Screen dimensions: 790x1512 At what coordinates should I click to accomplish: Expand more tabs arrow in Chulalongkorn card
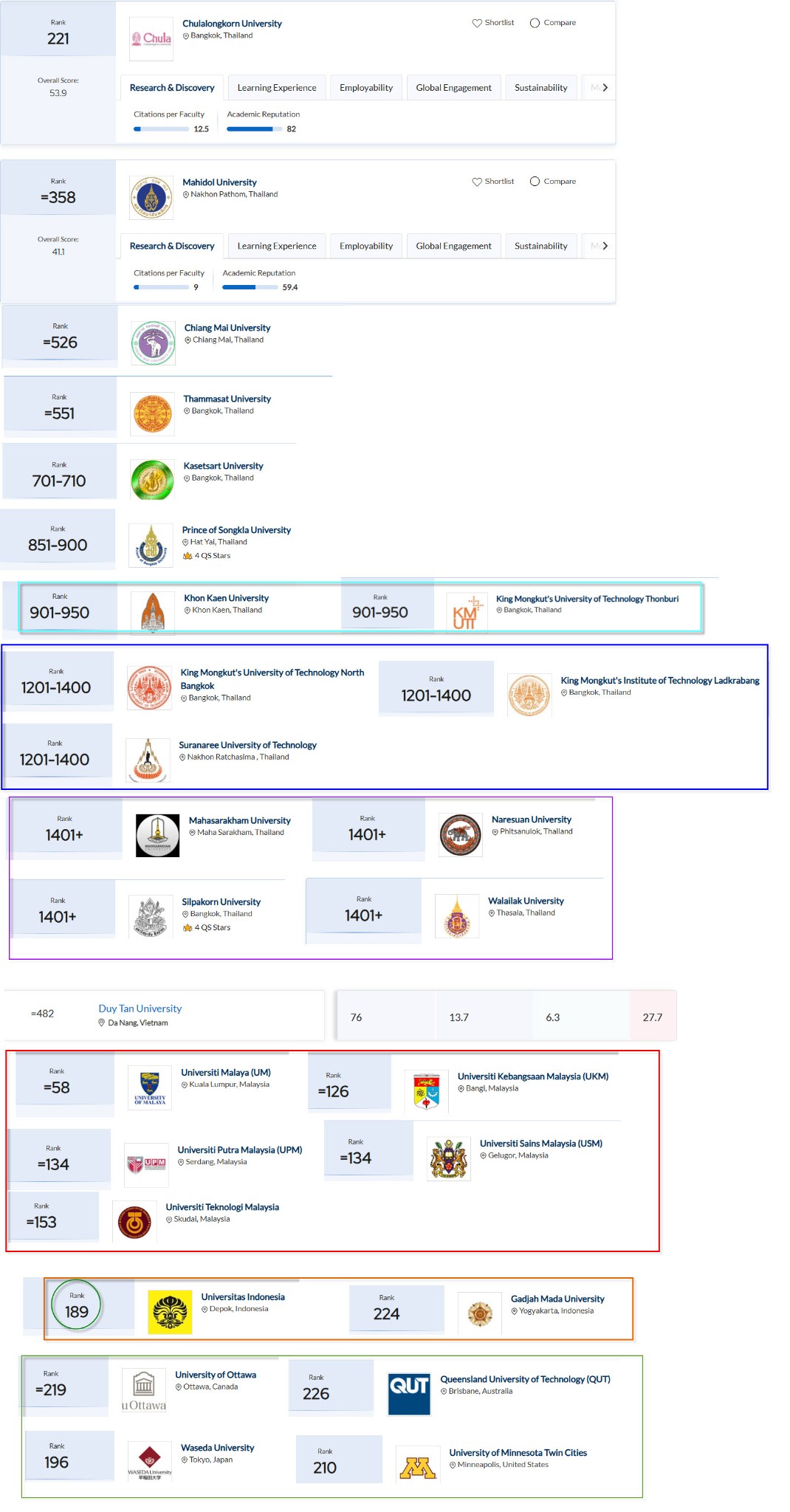pyautogui.click(x=605, y=87)
